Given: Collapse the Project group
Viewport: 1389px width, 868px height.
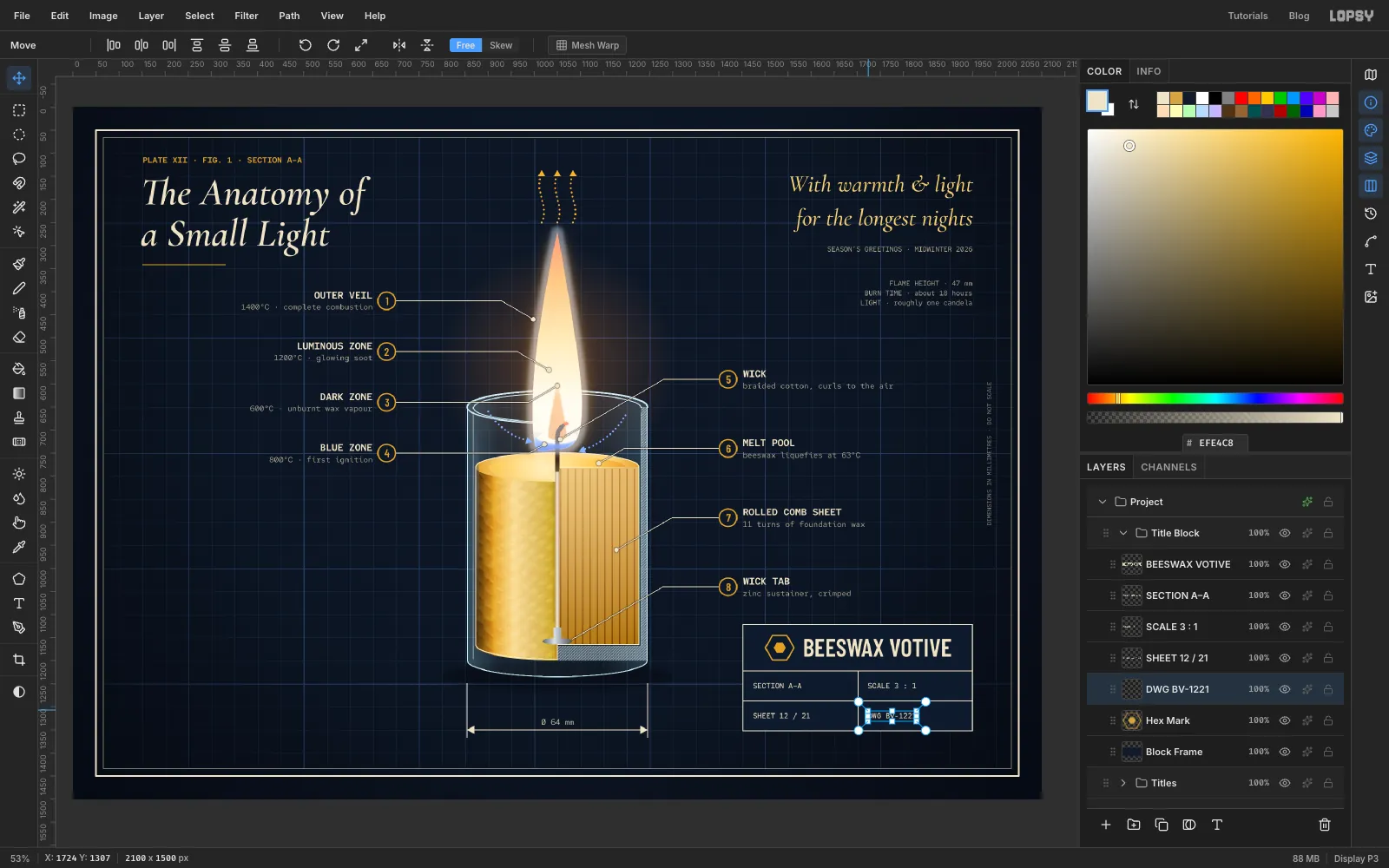Looking at the screenshot, I should (x=1103, y=502).
